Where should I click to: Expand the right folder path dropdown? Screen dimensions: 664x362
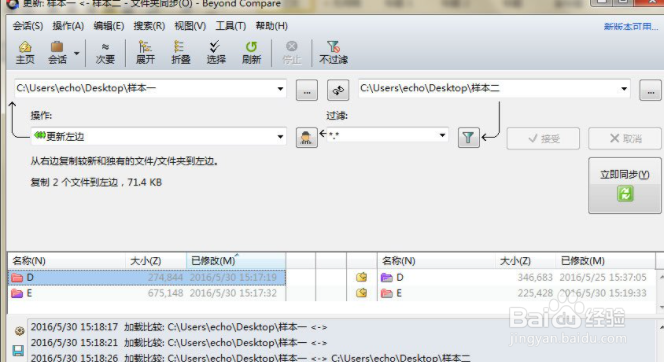(x=624, y=88)
